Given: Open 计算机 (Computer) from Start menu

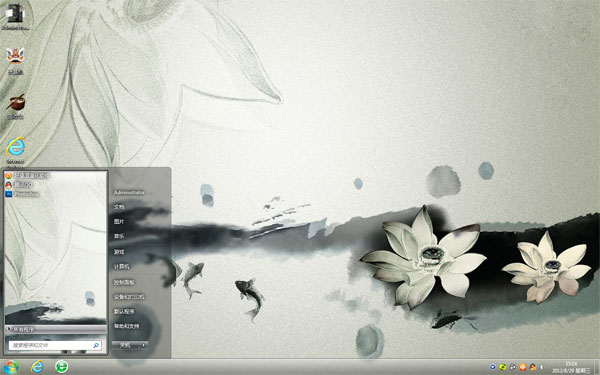Looking at the screenshot, I should (122, 266).
